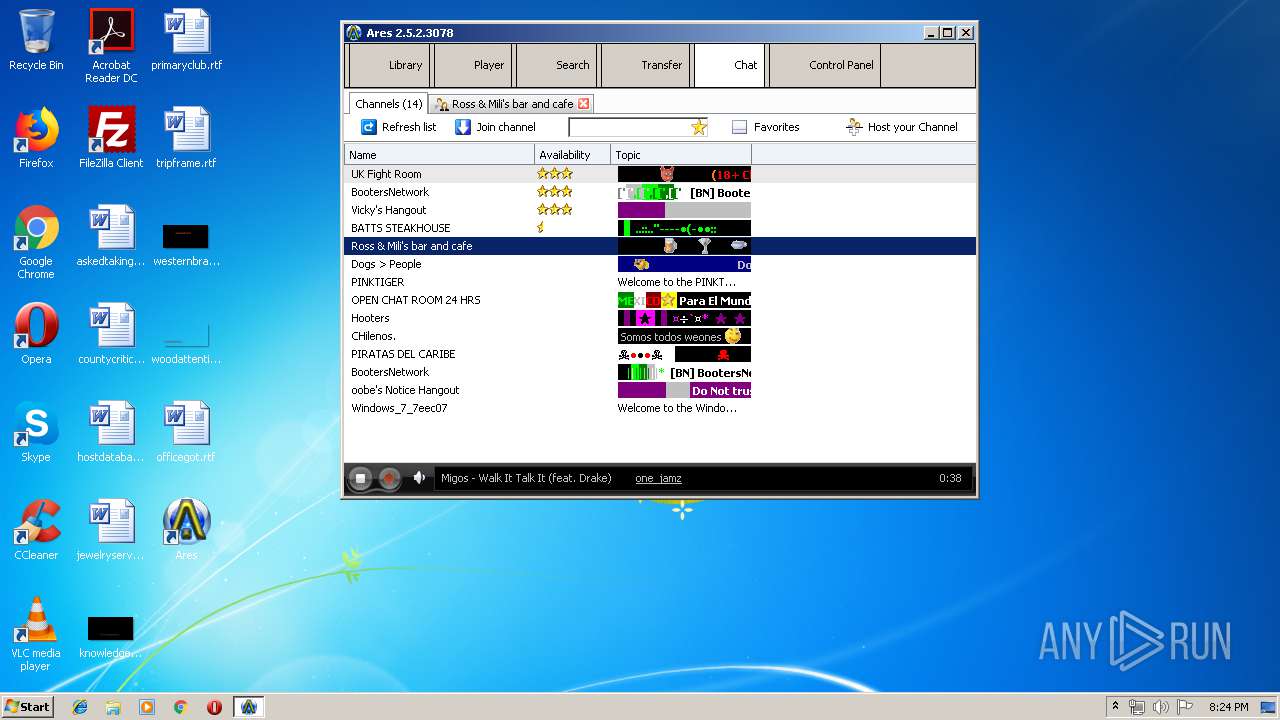Open hostdataba document on desktop
This screenshot has height=720, width=1280.
(111, 432)
